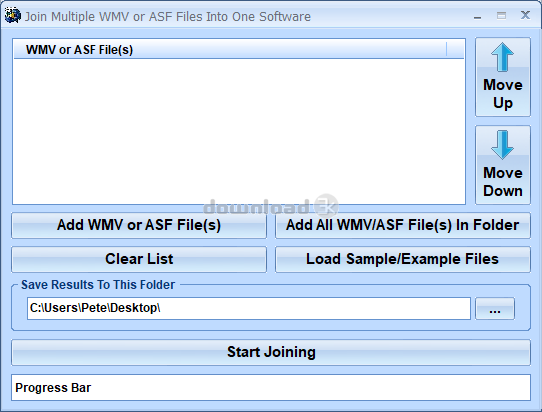
Task: Click inside the empty file list area
Action: (239, 131)
